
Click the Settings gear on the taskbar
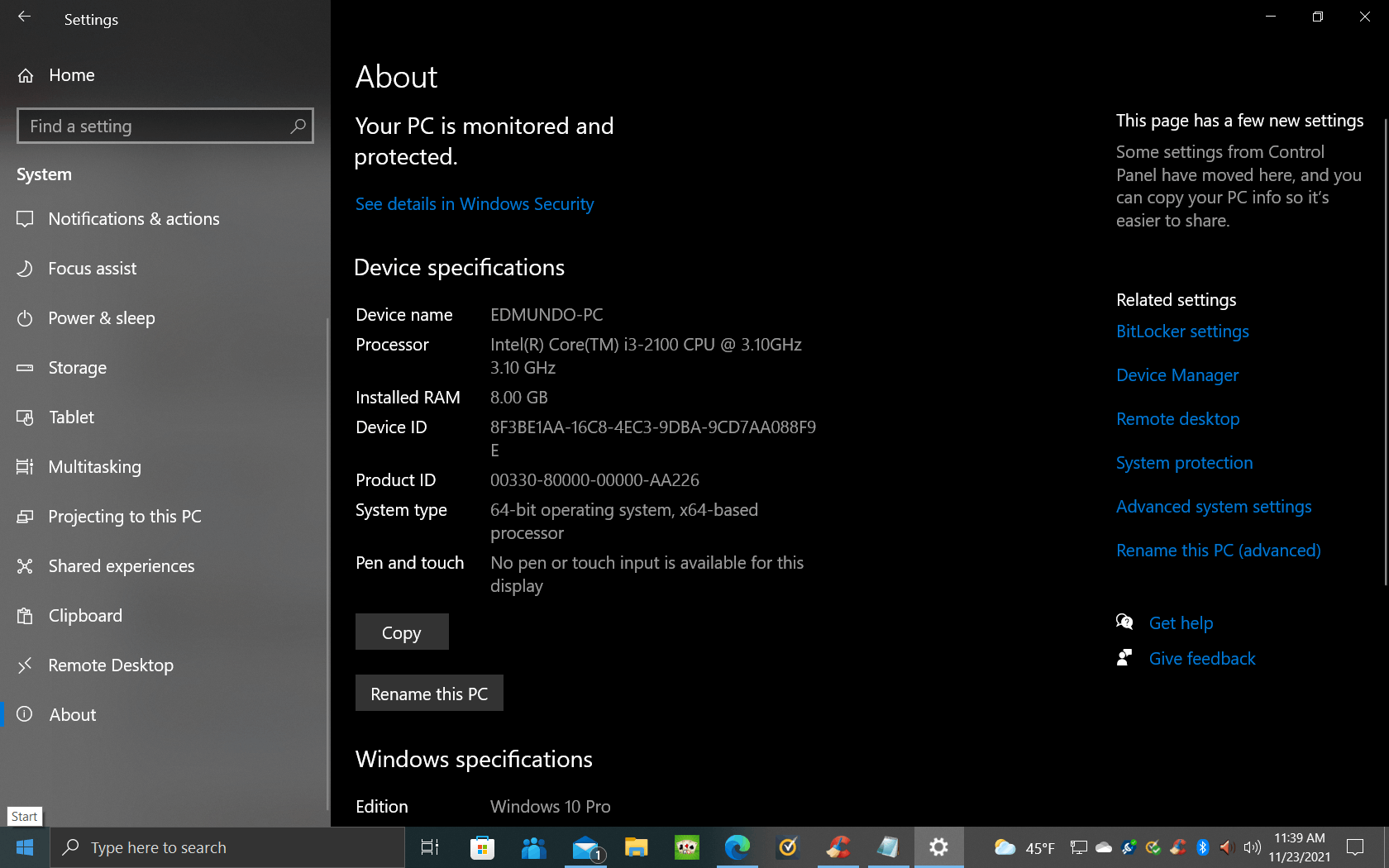[938, 847]
